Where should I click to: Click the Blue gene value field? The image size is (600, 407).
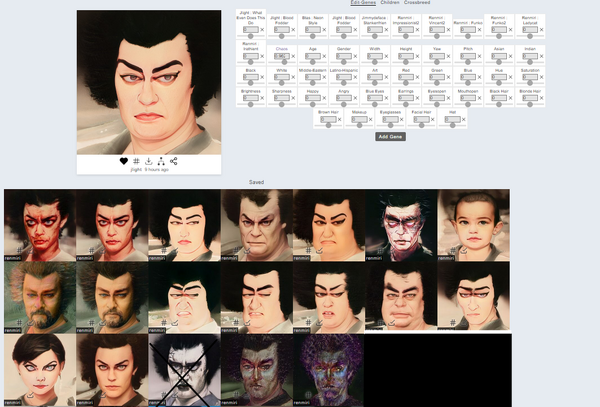tap(468, 77)
